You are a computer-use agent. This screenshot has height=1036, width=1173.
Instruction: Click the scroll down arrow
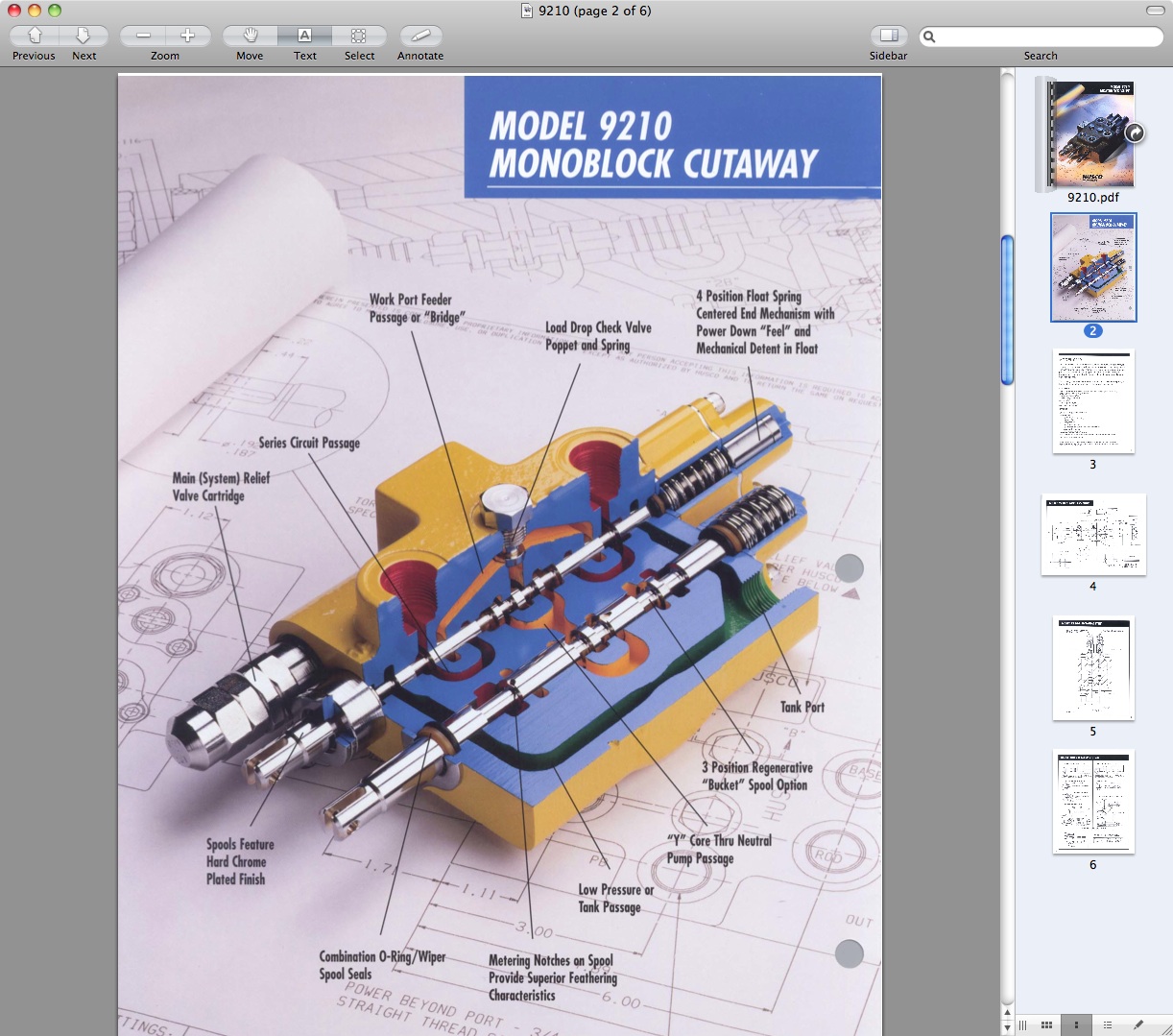pos(1007,1027)
